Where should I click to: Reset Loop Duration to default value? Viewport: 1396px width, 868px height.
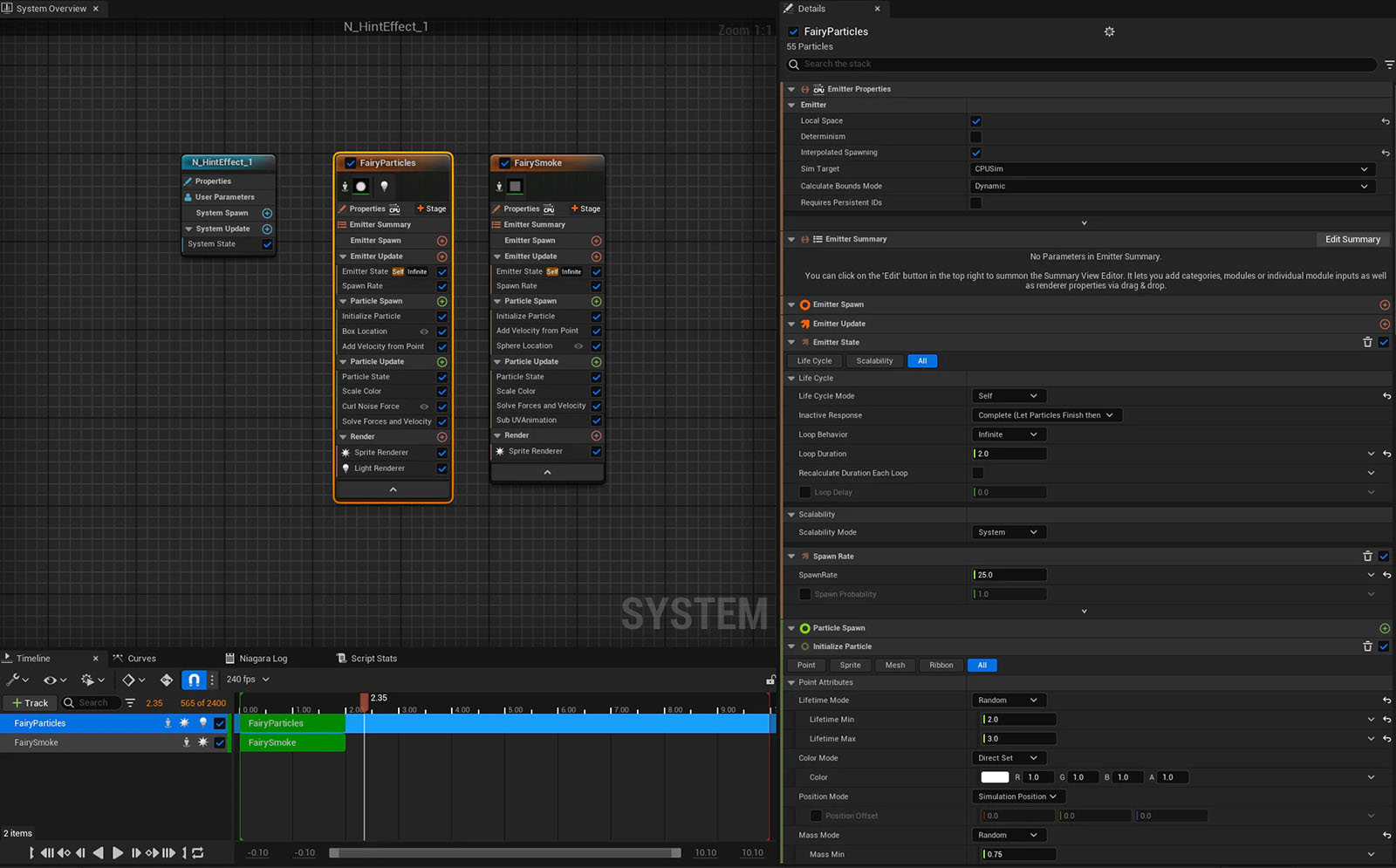[x=1386, y=454]
